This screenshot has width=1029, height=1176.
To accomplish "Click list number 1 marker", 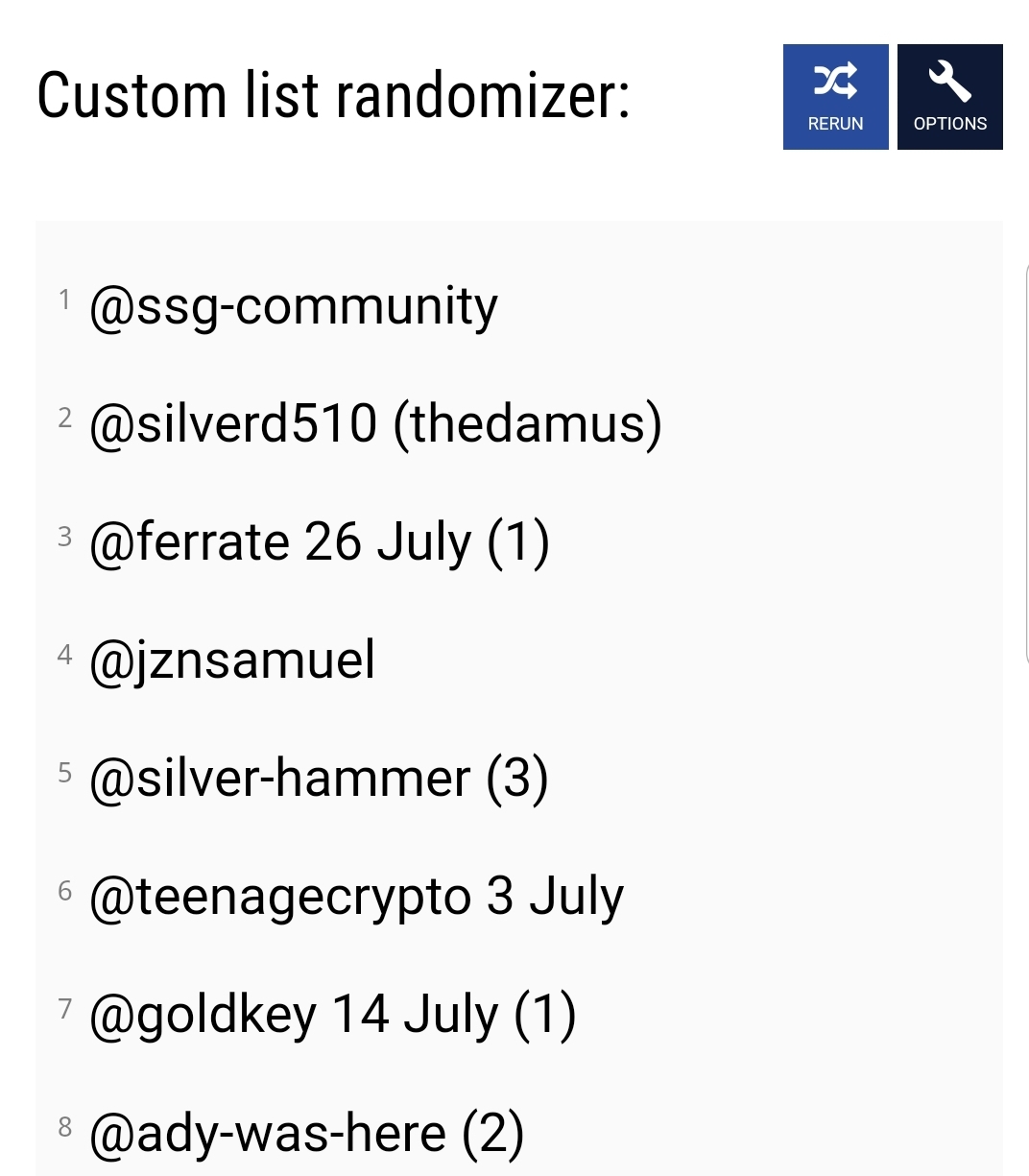I will click(64, 300).
